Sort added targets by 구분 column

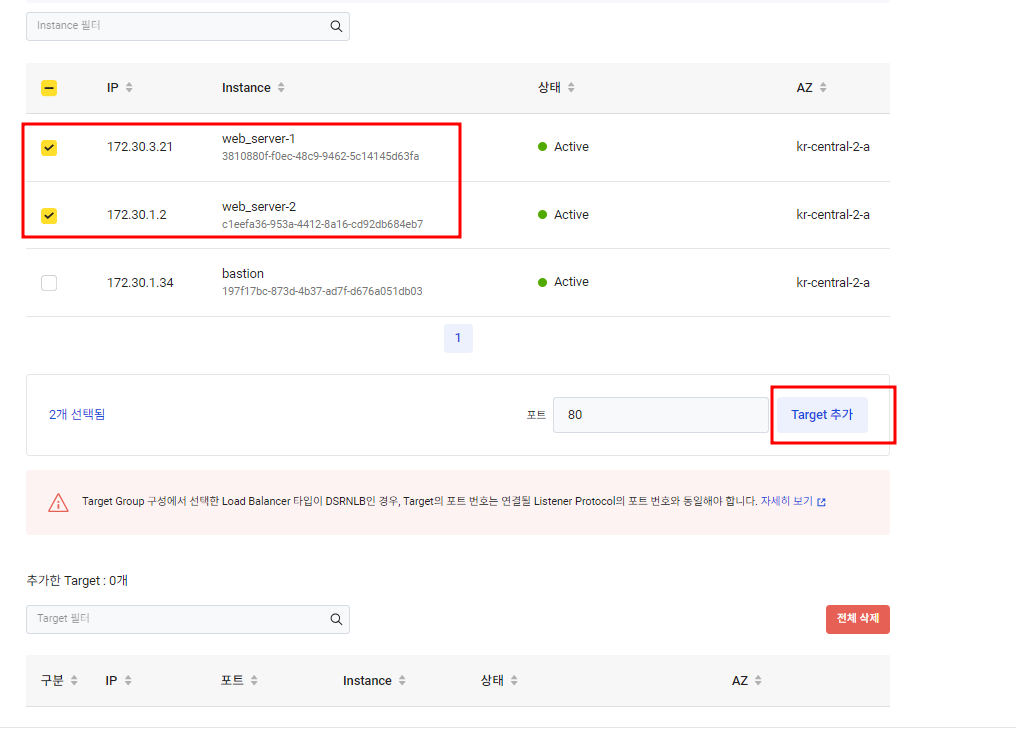tap(74, 680)
